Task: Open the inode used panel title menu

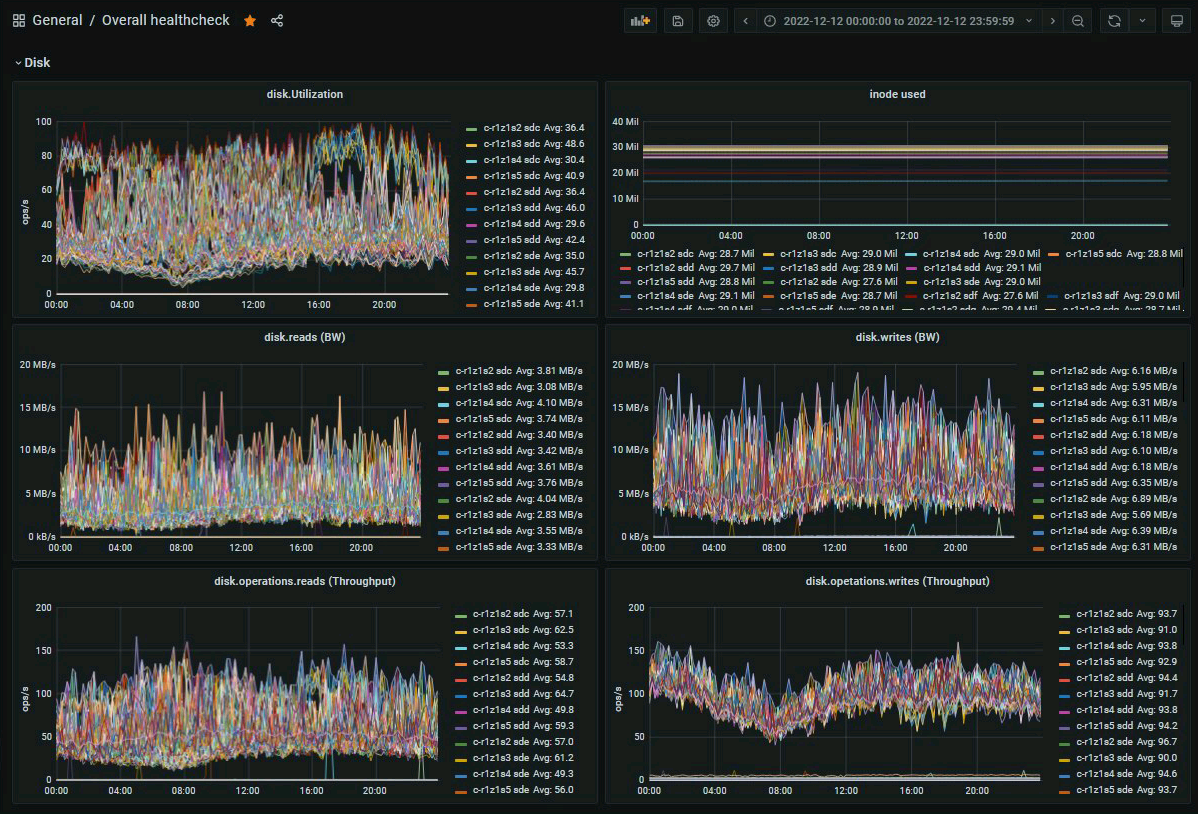Action: (x=897, y=94)
